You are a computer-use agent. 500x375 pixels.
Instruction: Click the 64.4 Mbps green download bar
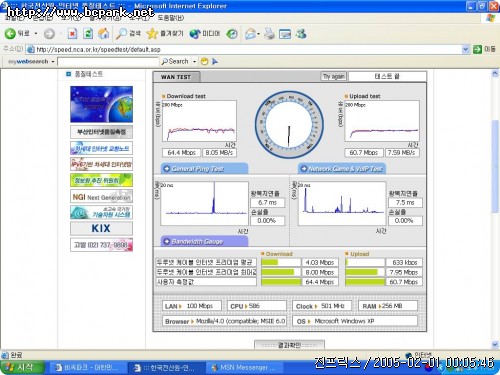pyautogui.click(x=281, y=282)
